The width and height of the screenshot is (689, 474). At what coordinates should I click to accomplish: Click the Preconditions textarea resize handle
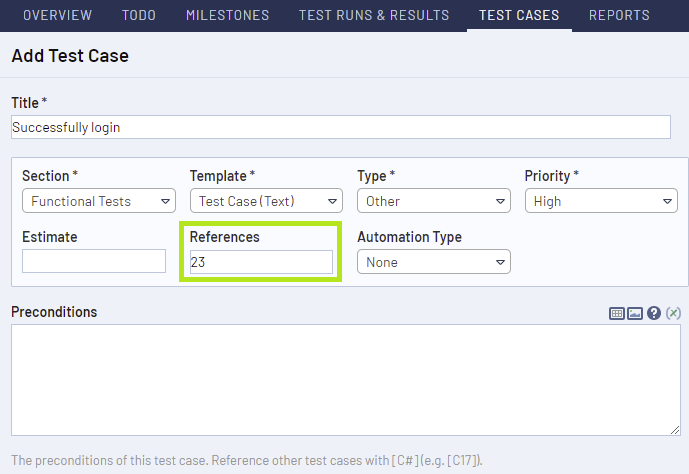(675, 430)
